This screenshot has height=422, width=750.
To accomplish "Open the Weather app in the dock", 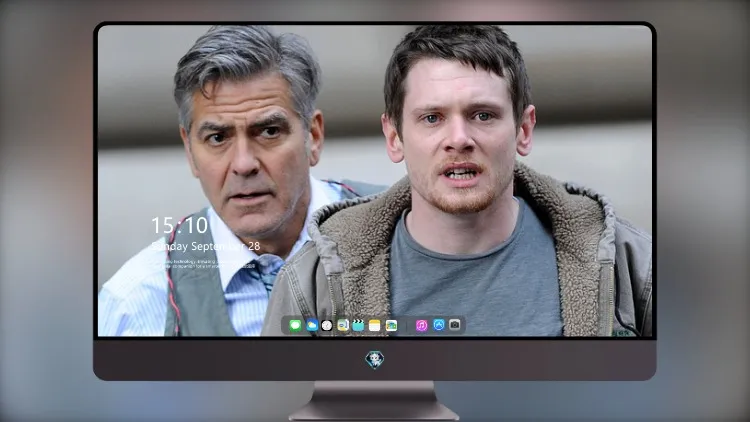I will 311,326.
